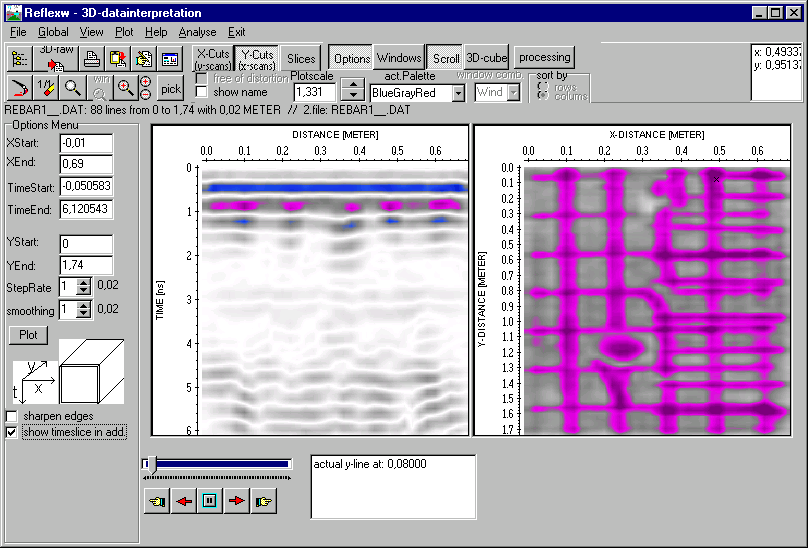Click the 1/1 reset scale icon

46,88
